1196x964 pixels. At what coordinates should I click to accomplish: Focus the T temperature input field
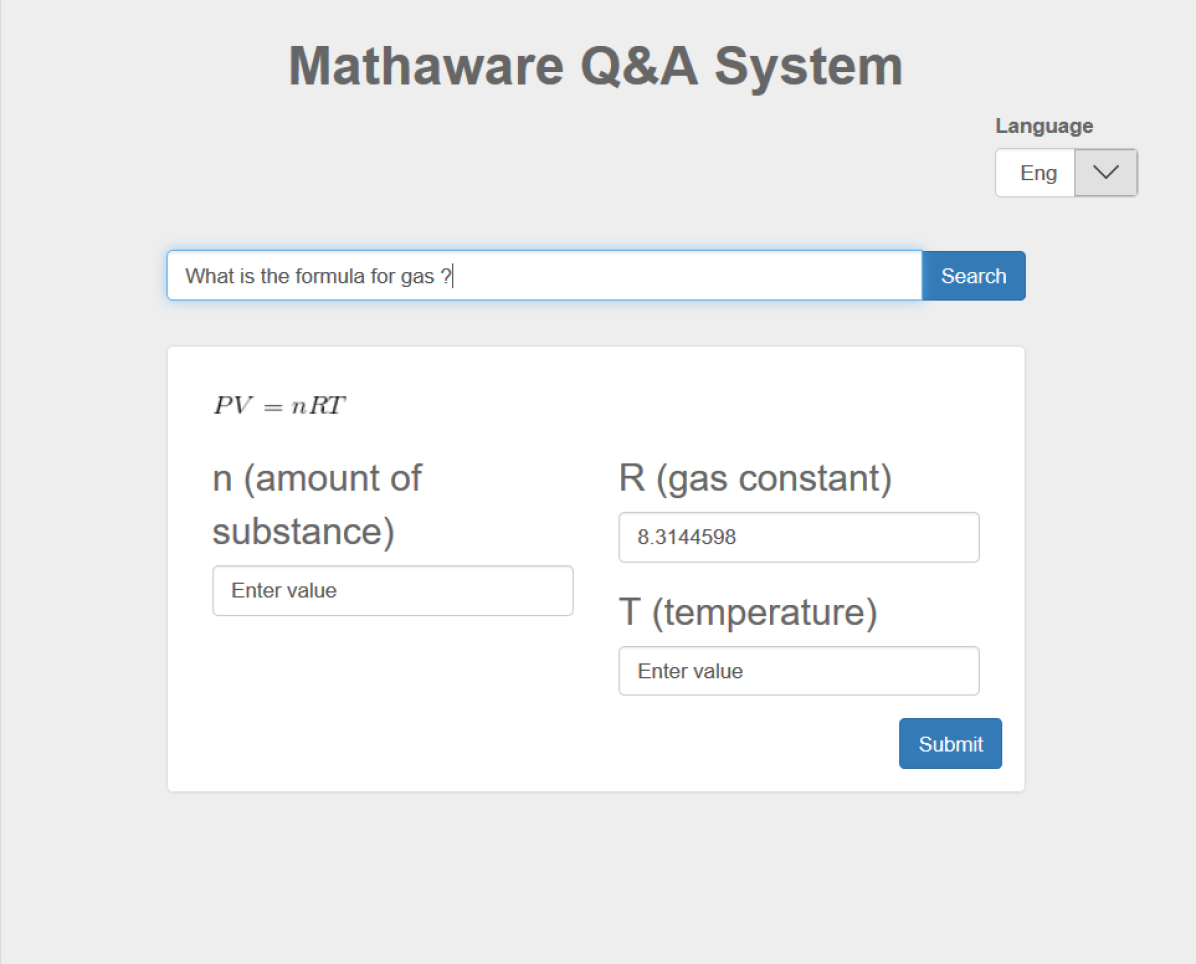[798, 671]
